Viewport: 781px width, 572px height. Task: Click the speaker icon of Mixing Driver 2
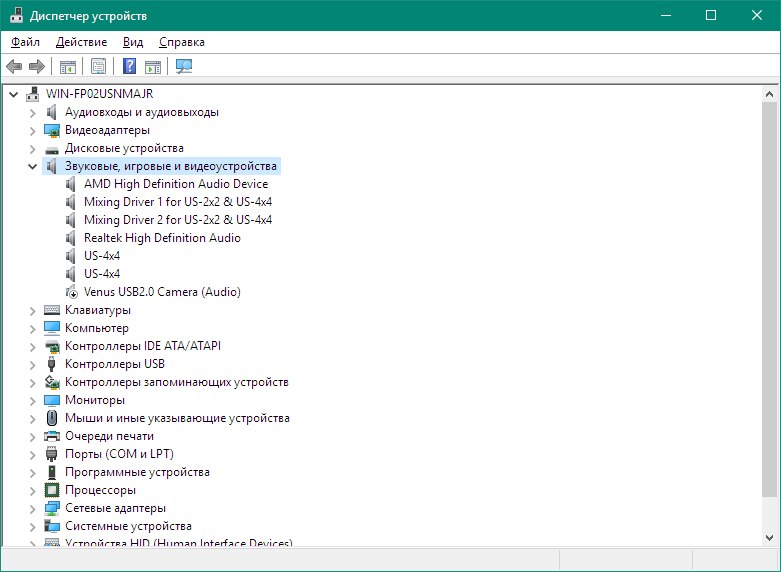[x=71, y=220]
